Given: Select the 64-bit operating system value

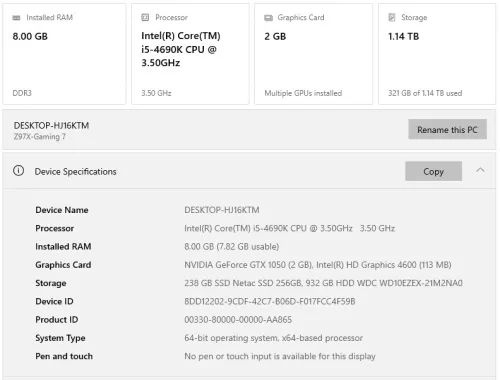Looking at the screenshot, I should coord(273,338).
